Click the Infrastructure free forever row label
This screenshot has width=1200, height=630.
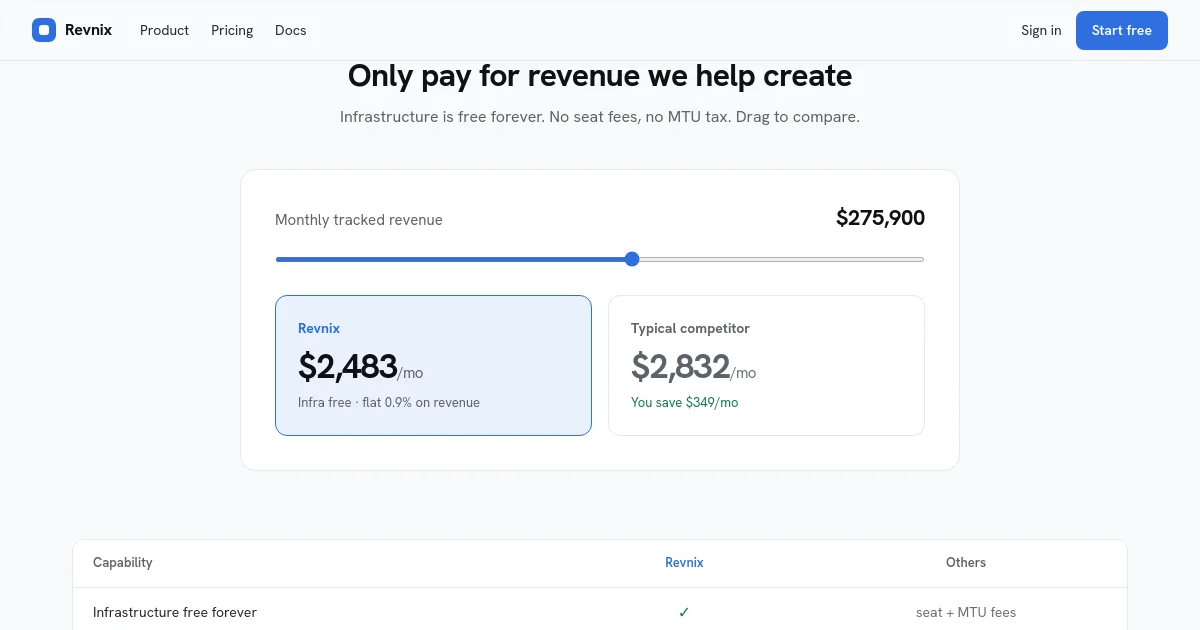click(175, 612)
